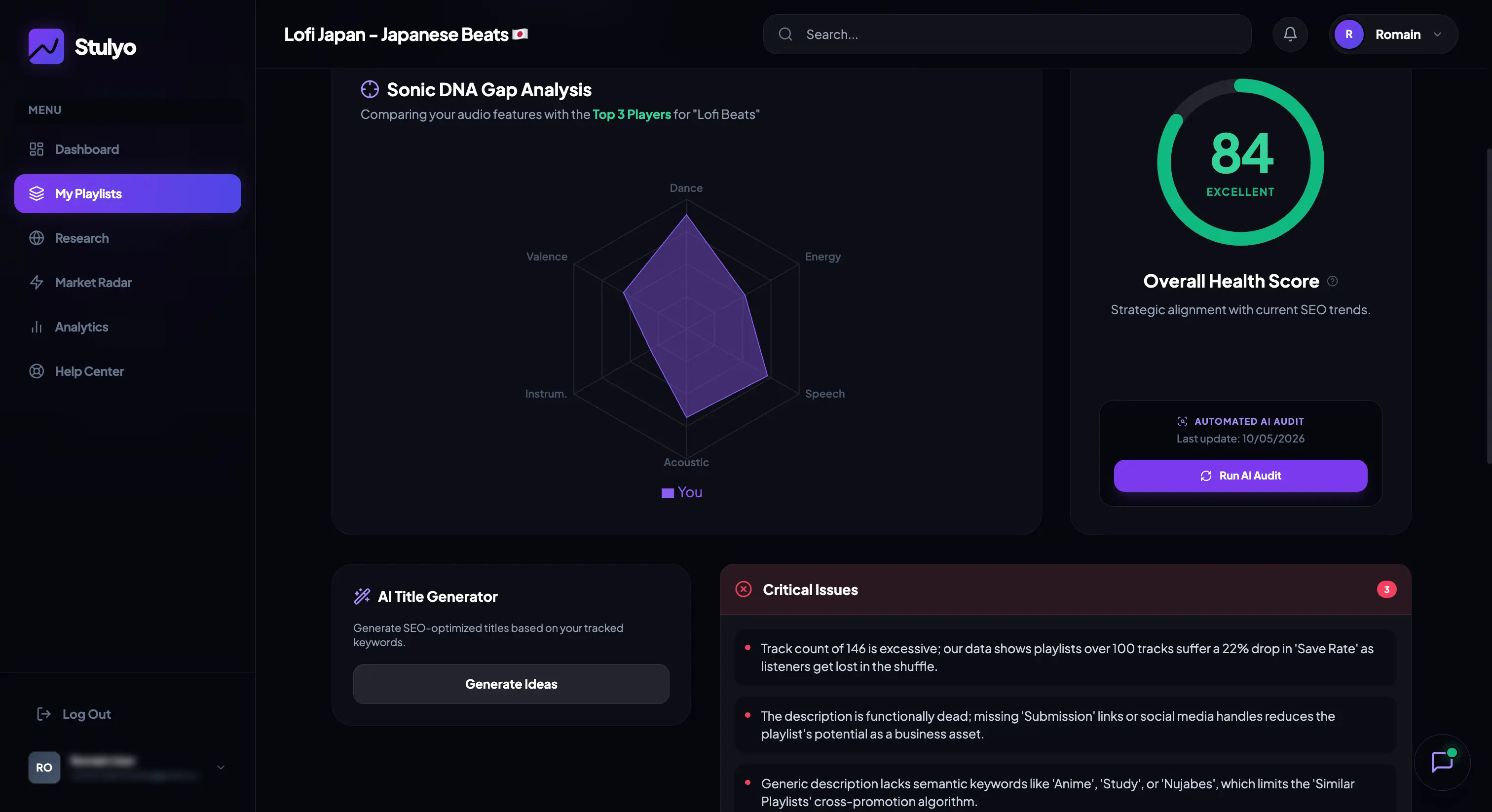Click the Automated AI Audit scan icon
Screen dimensions: 1492x812
point(1182,421)
